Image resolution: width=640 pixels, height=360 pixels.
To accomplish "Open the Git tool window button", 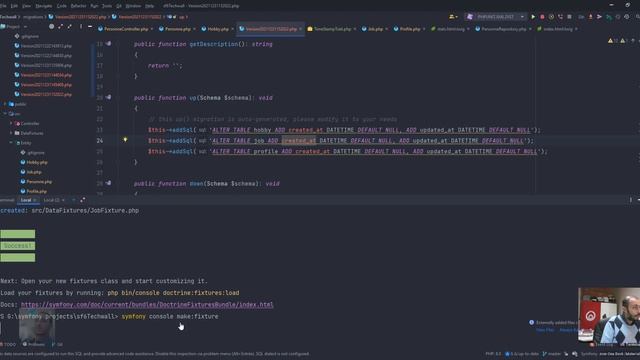I will coord(57,344).
